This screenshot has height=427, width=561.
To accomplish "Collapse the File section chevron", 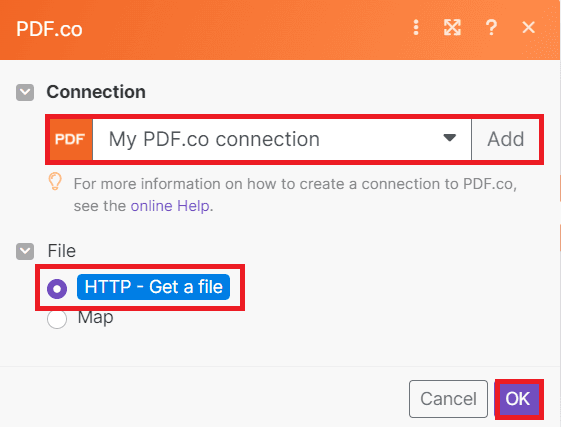I will click(25, 251).
